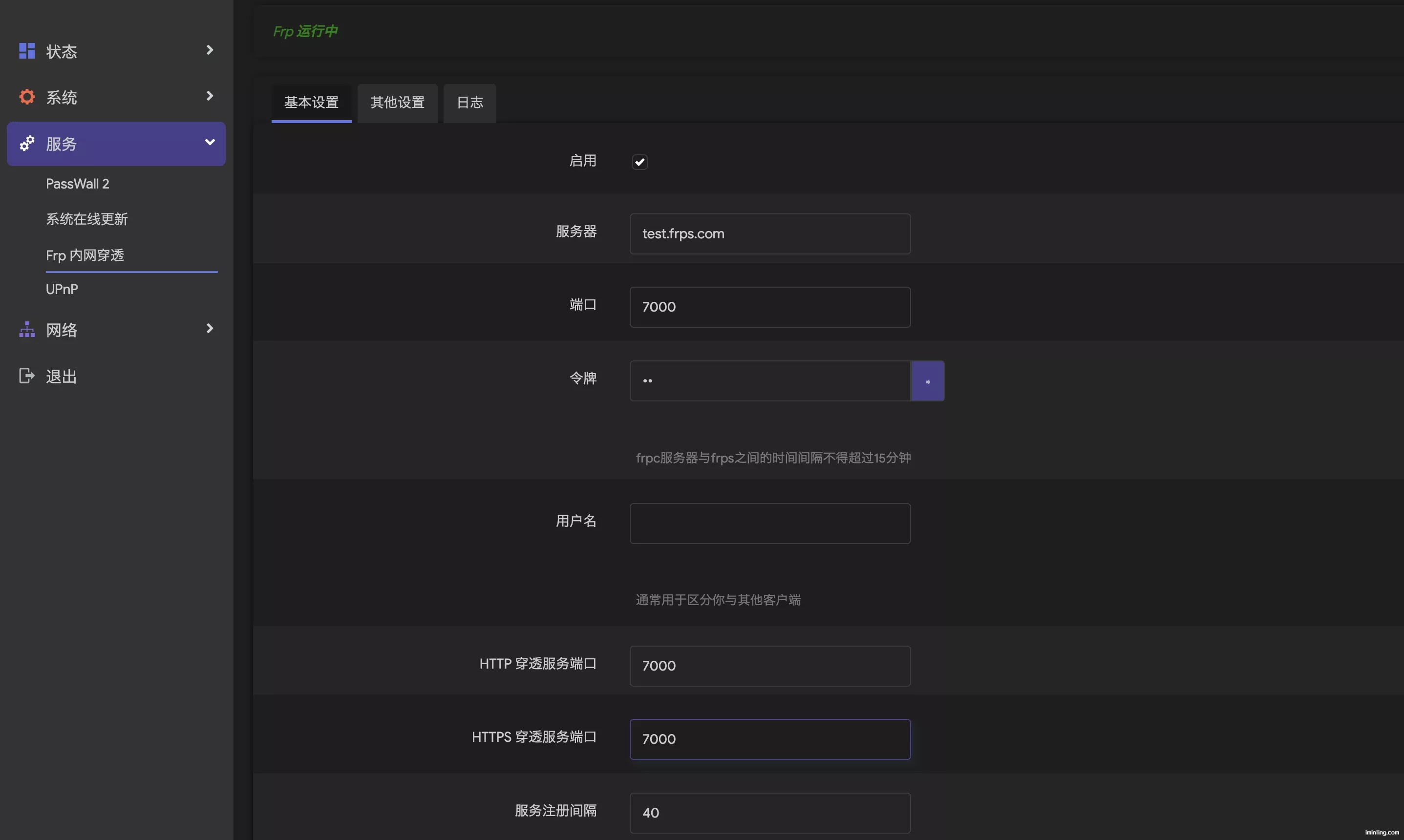Viewport: 1404px width, 840px height.
Task: Click the 用户名 field label
Action: (x=576, y=521)
